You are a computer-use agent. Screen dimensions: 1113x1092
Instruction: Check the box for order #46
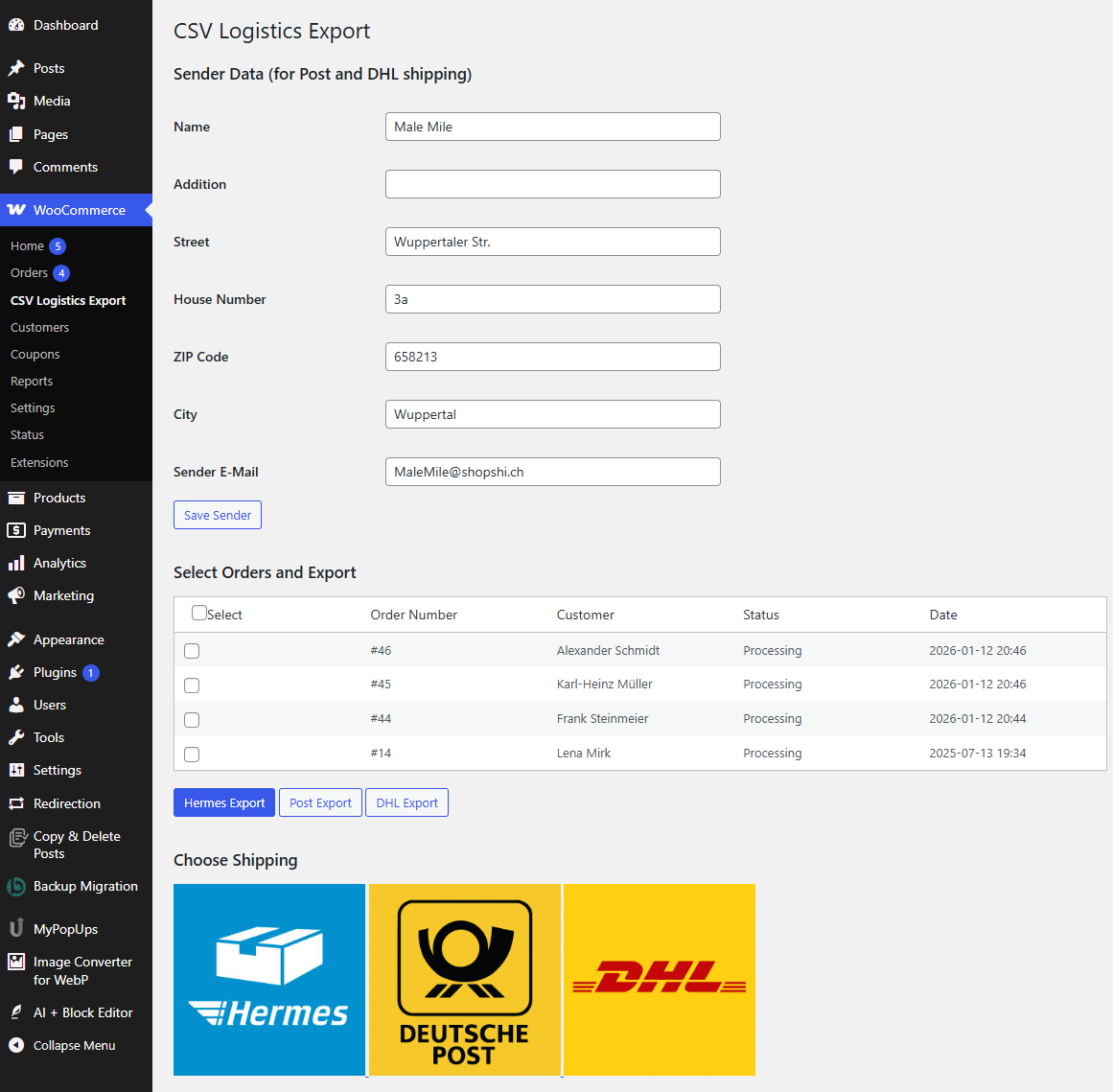tap(192, 651)
